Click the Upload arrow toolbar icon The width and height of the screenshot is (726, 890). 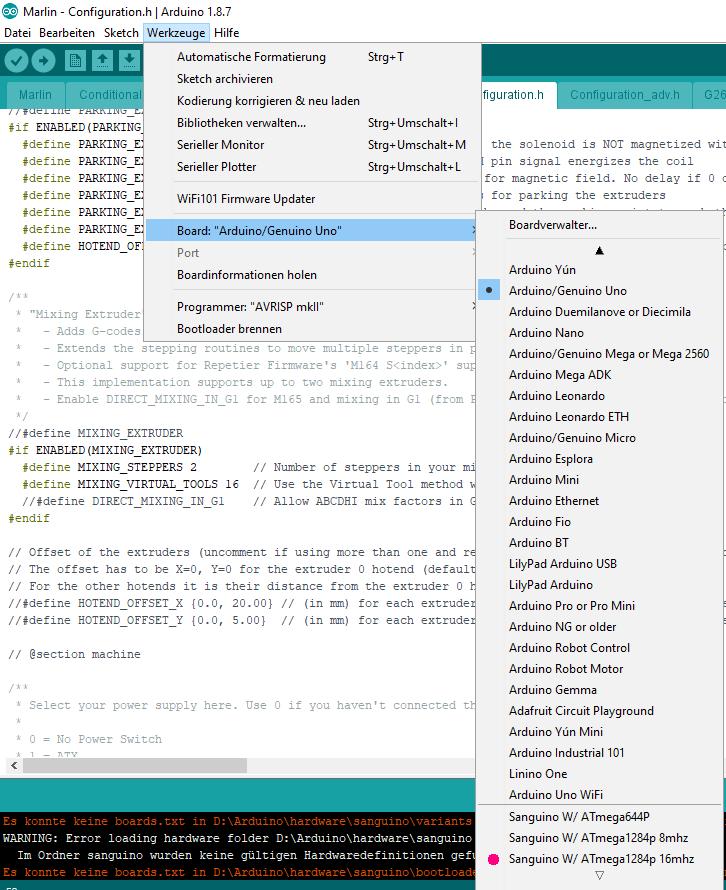coord(44,61)
